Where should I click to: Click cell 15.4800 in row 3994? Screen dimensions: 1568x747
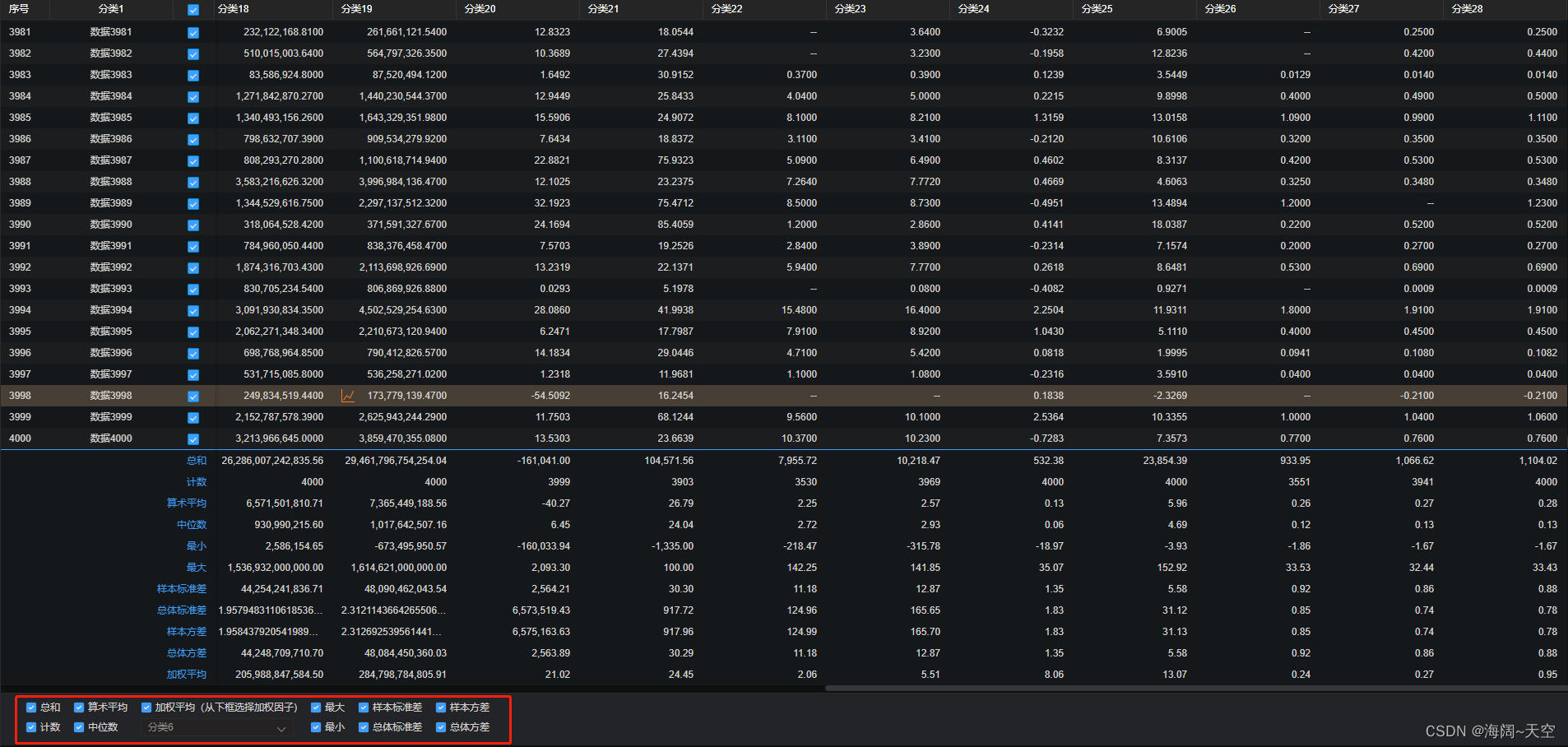799,310
